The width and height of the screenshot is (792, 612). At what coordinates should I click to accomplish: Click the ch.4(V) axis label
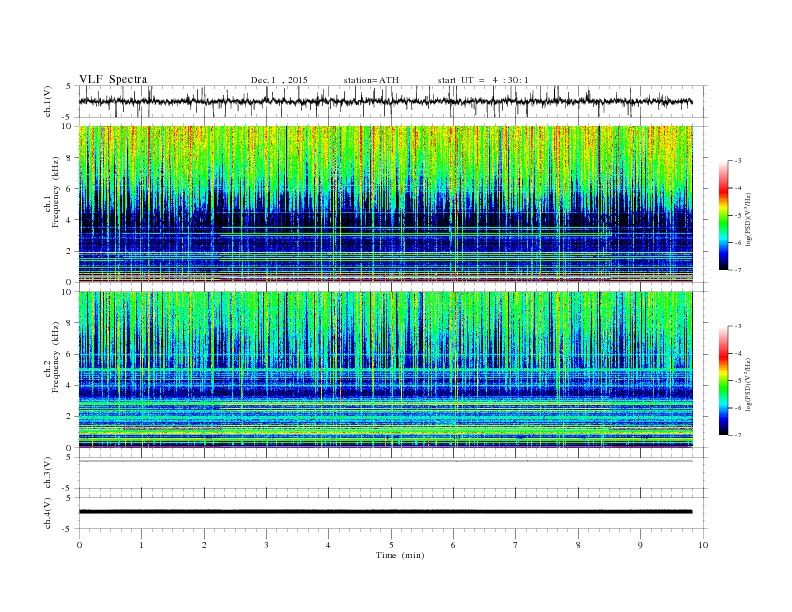click(48, 514)
